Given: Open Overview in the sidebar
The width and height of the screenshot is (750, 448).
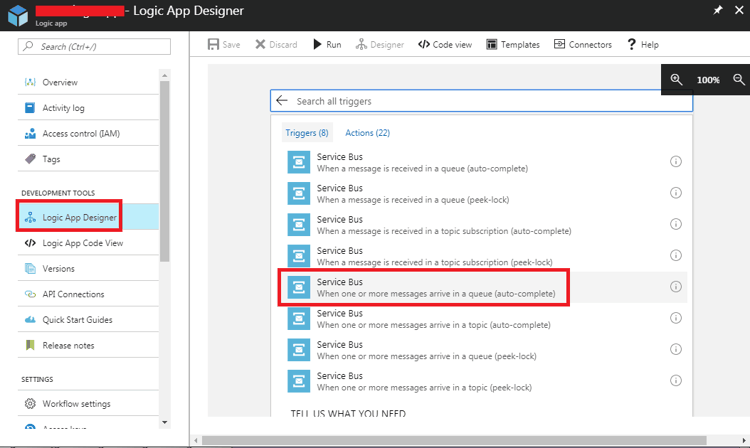Looking at the screenshot, I should 60,82.
